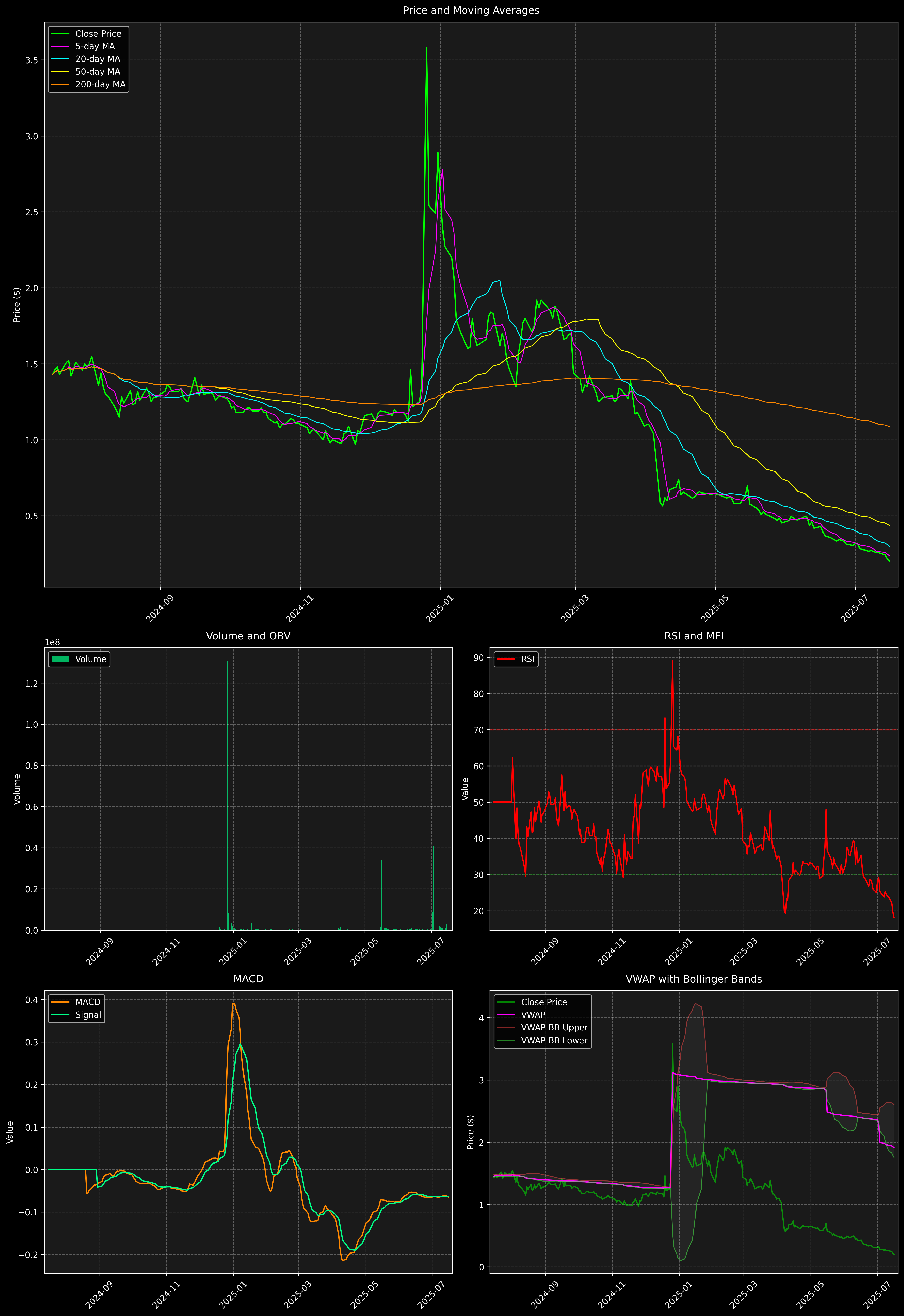
Task: Click the tallest volume bar near 2025-01
Action: (x=227, y=796)
